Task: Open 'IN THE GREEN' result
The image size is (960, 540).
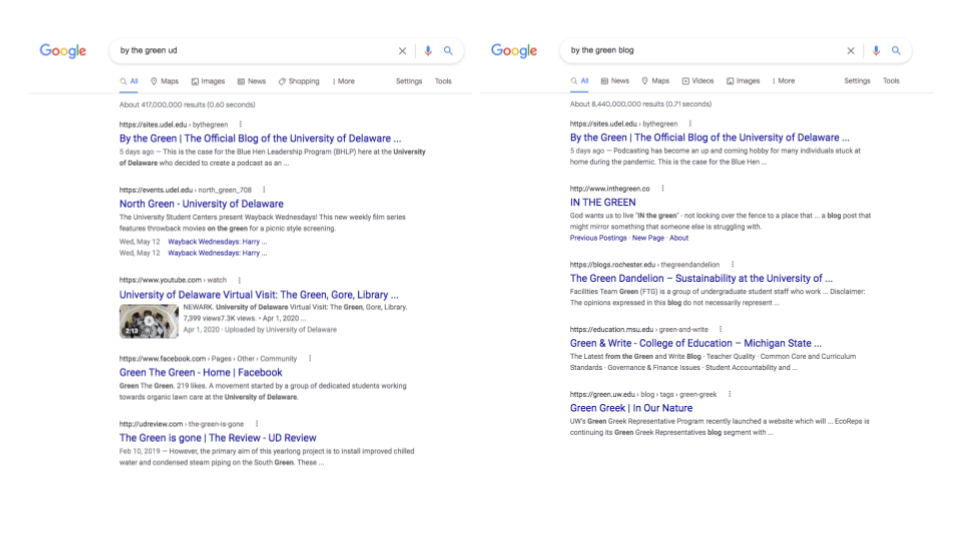Action: (x=603, y=203)
